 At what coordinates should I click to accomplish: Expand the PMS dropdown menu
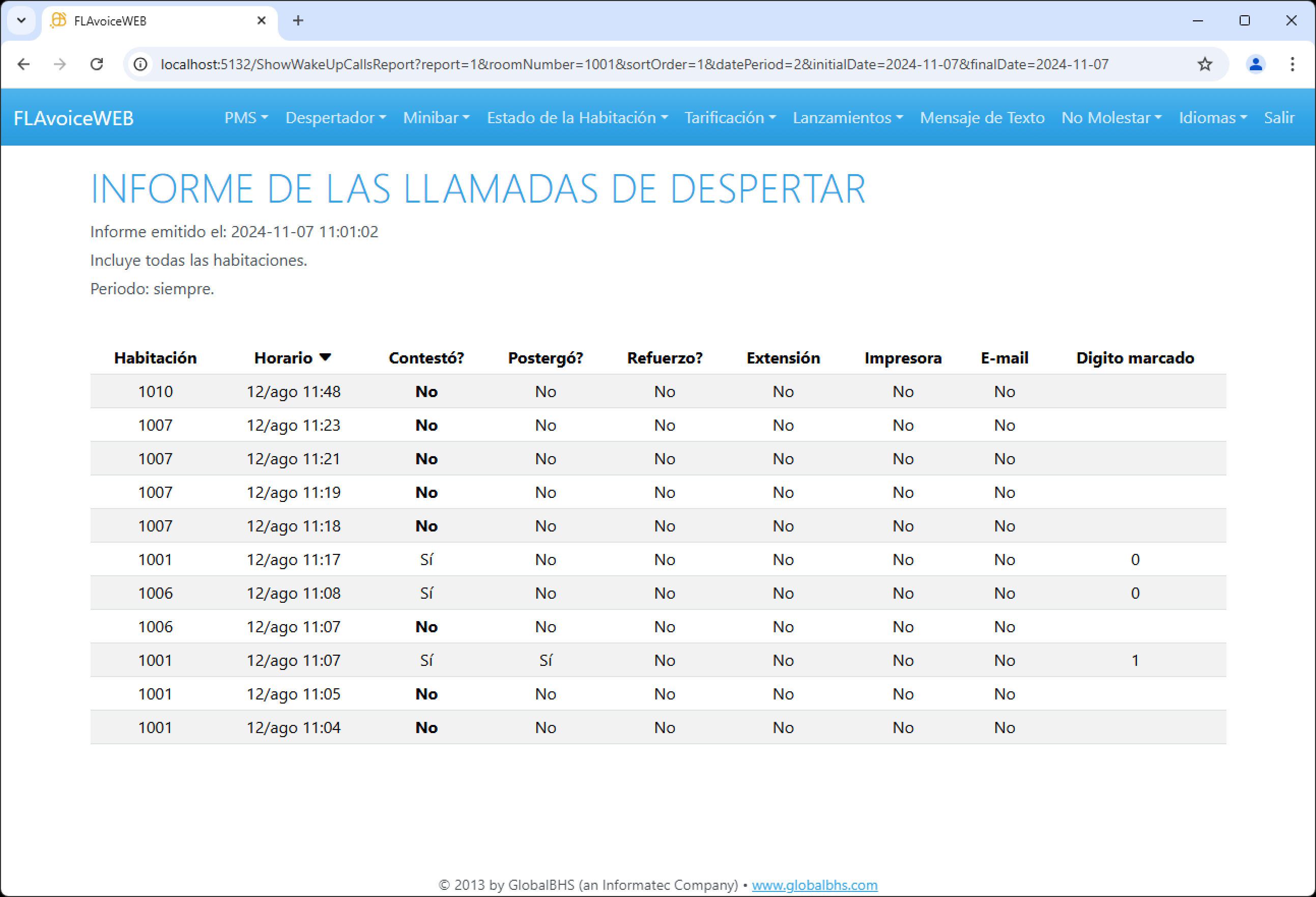coord(246,118)
